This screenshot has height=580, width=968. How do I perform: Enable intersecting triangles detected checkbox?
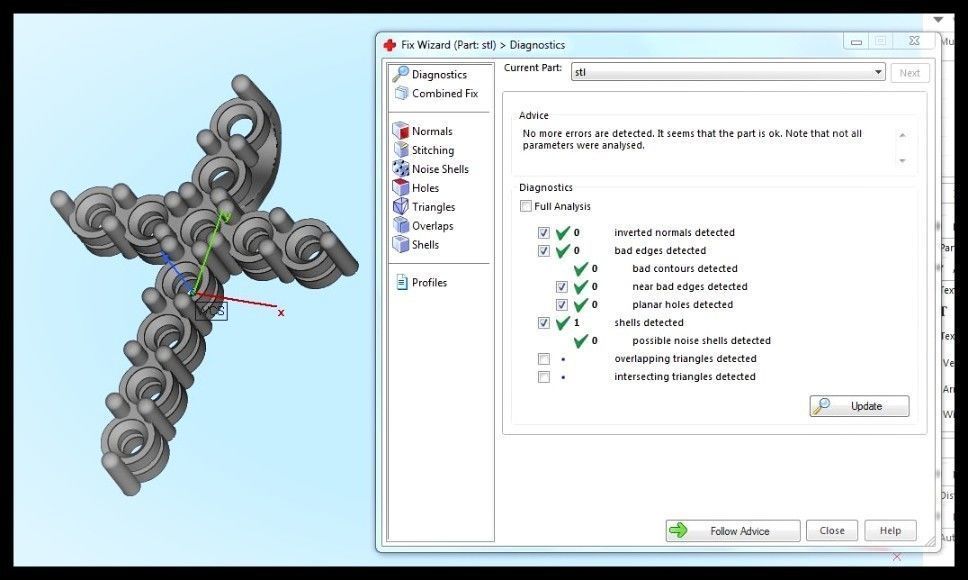[x=543, y=376]
